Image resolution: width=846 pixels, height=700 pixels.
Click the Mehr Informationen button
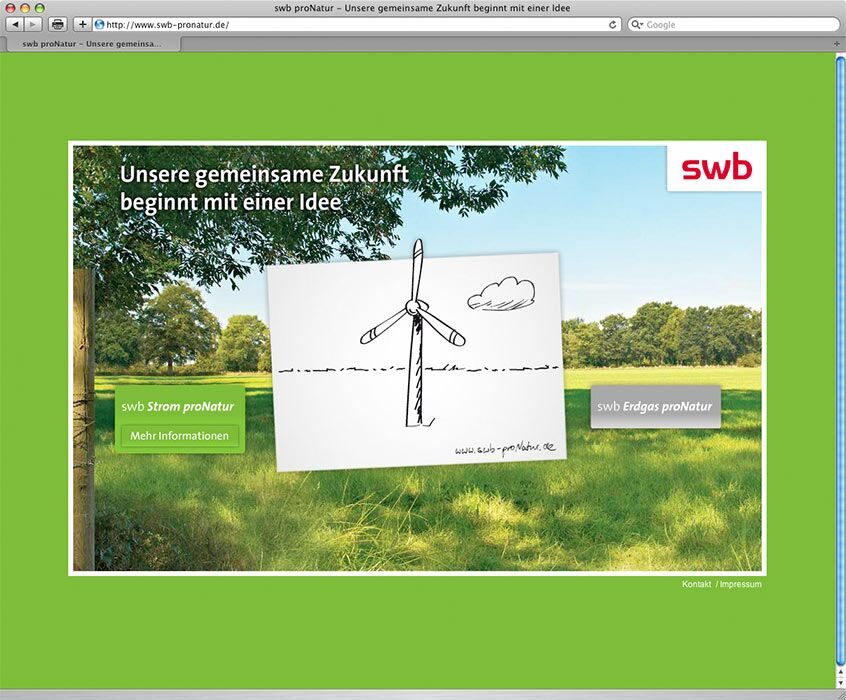(180, 436)
